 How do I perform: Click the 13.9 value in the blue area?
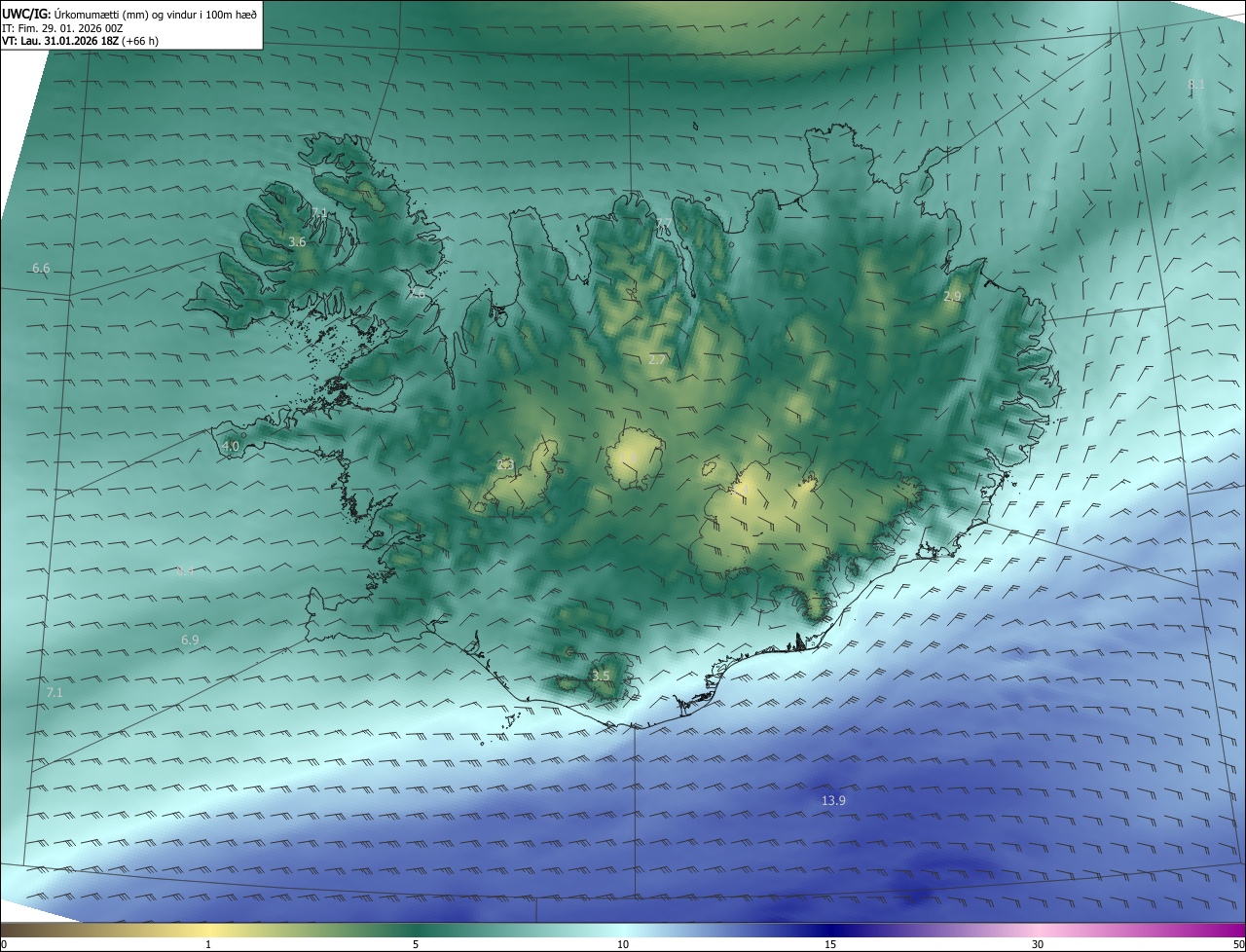coord(833,800)
